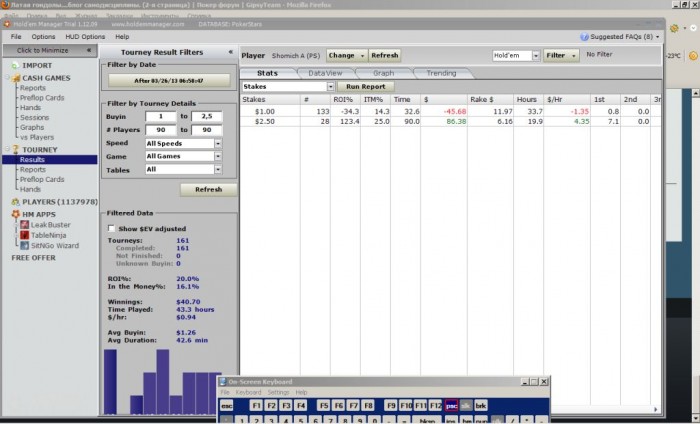Select vs Players in sidebar
700x424 pixels.
[x=37, y=137]
